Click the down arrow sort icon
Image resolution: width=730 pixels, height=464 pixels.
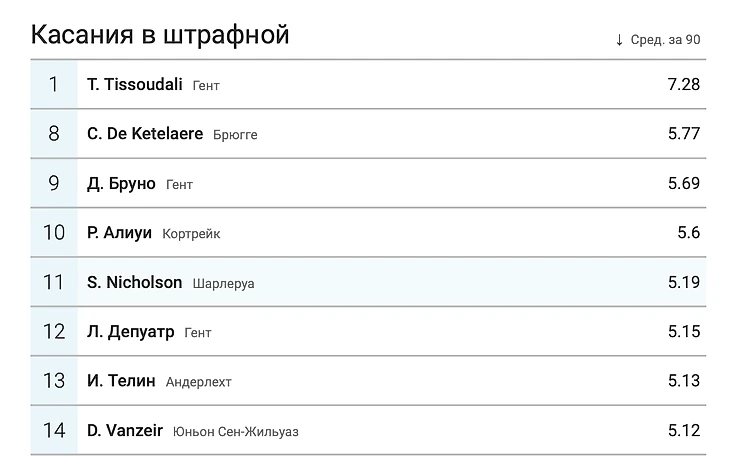click(x=620, y=40)
